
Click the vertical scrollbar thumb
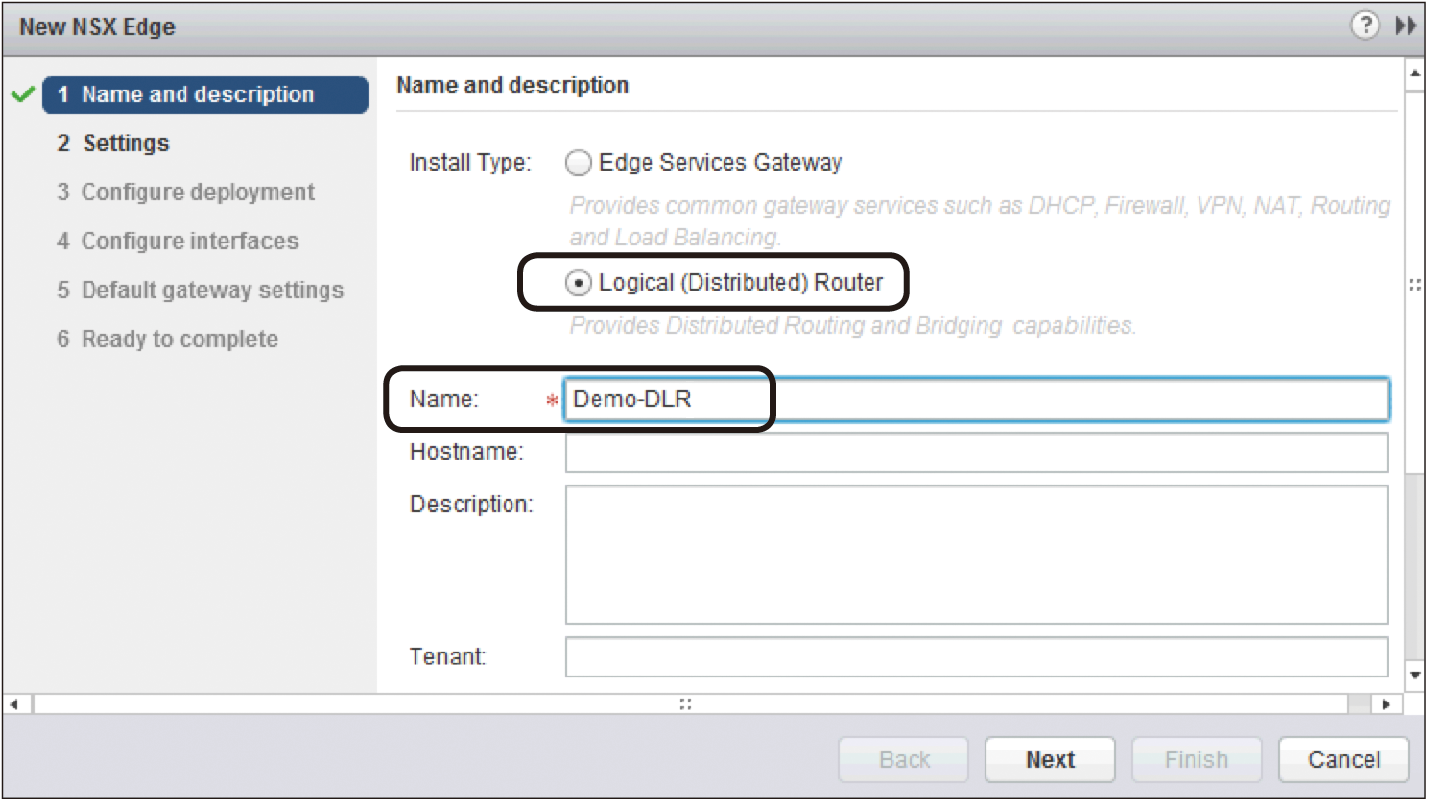click(1414, 284)
